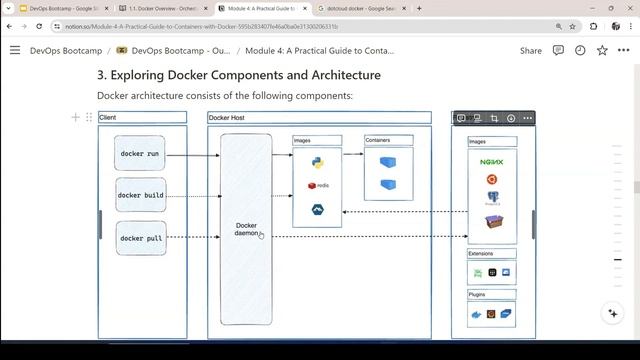Bookmark this page with the star
This screenshot has width=640, height=360.
click(572, 27)
